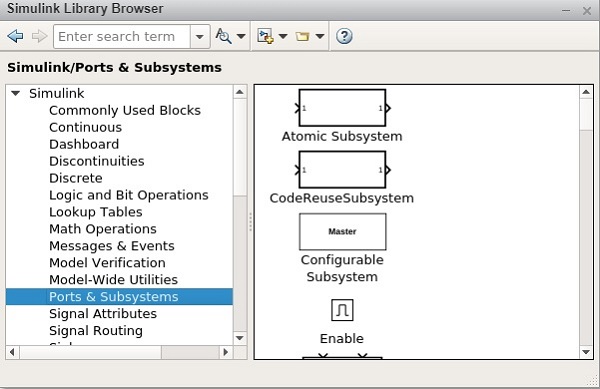The image size is (600, 389).
Task: Select the Configurable Subsystem Master block
Action: point(342,232)
